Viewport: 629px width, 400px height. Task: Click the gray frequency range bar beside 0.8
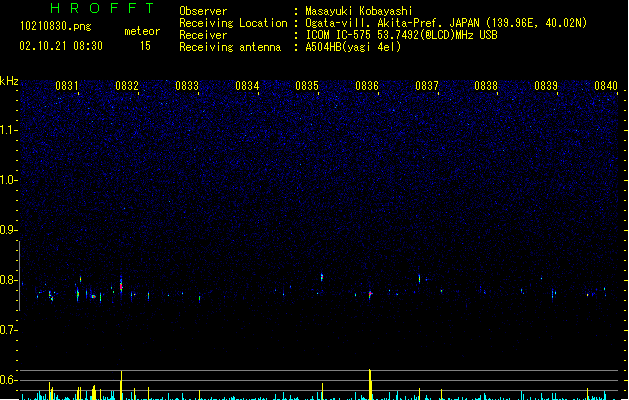point(20,276)
